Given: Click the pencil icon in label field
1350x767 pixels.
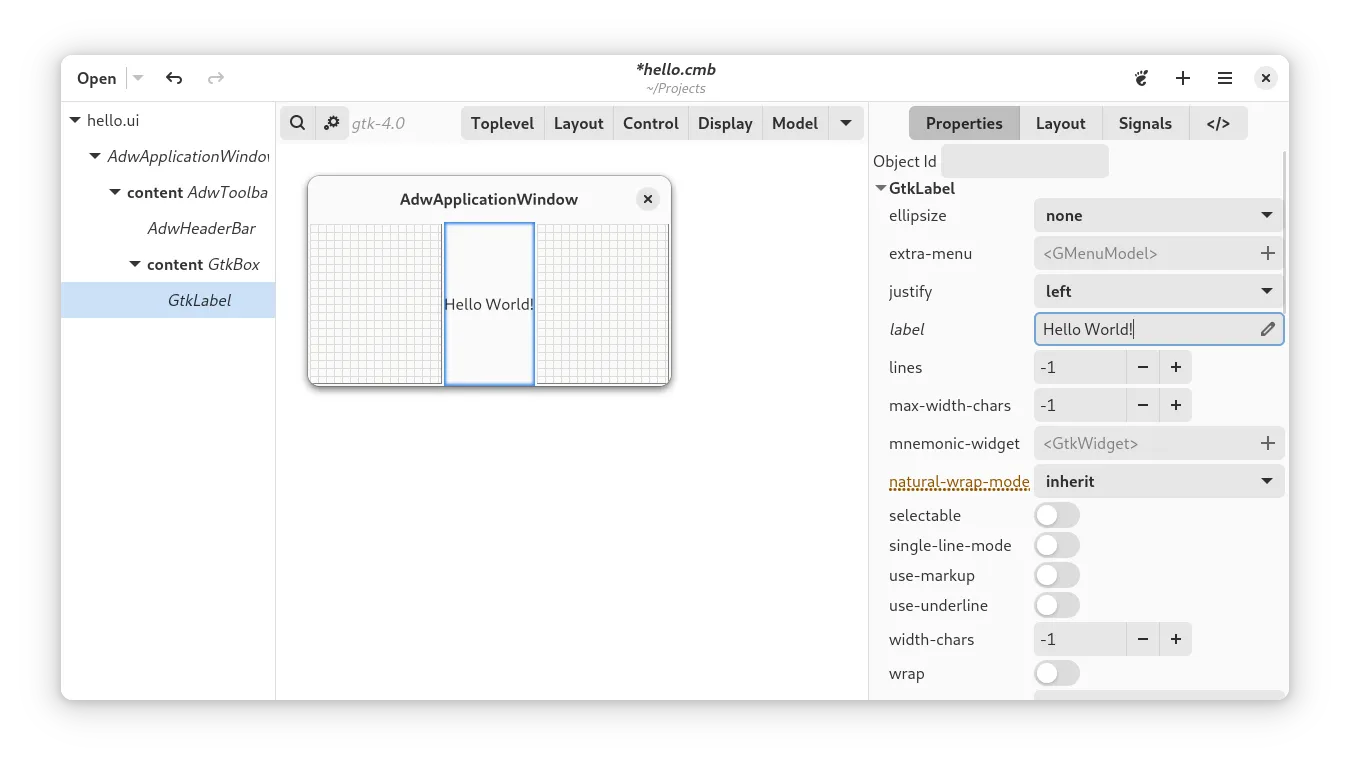Looking at the screenshot, I should (1267, 329).
